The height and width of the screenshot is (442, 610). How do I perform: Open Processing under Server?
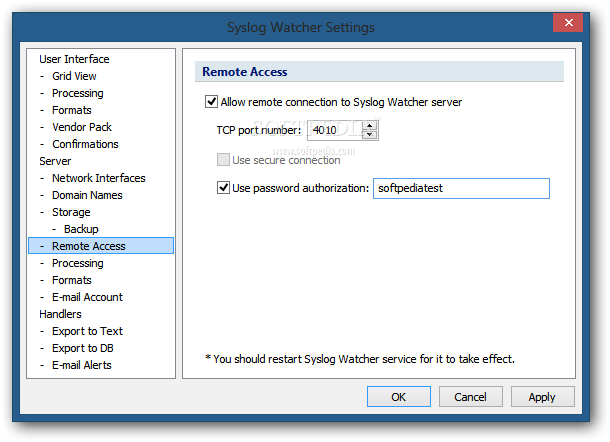click(77, 263)
